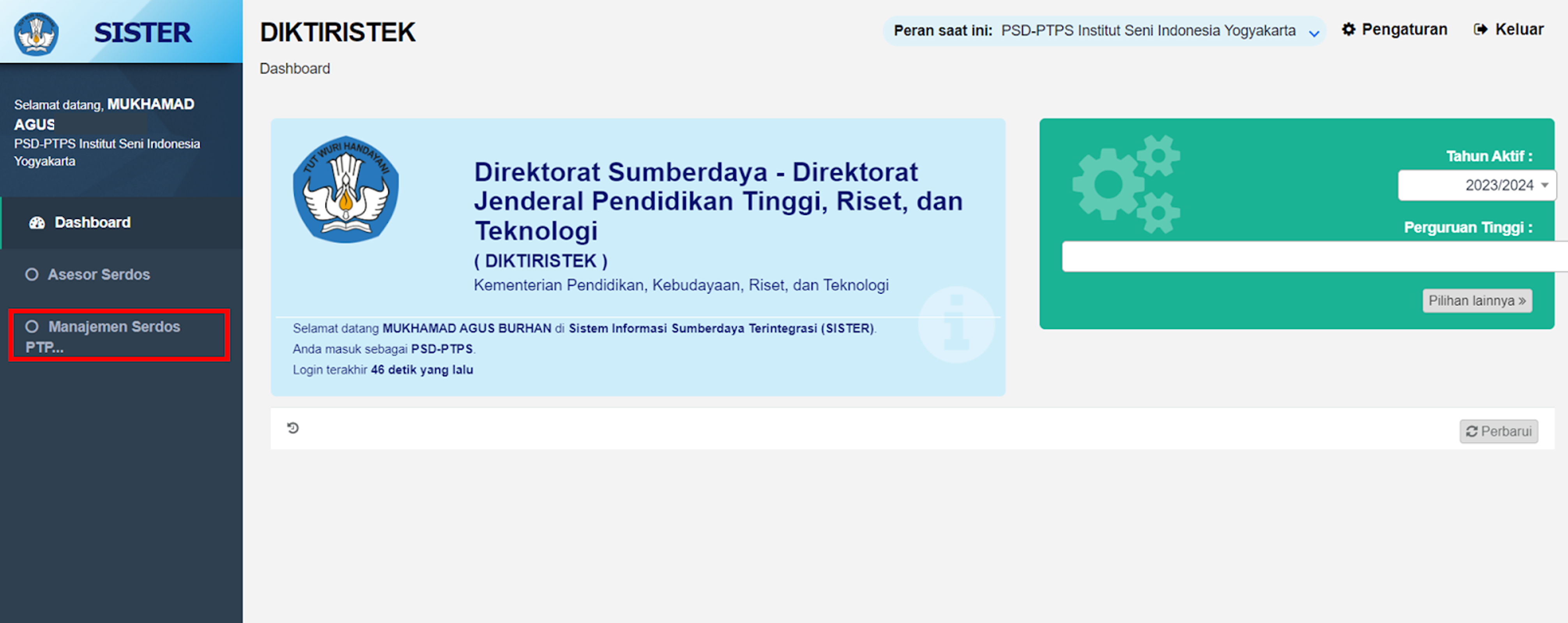
Task: Click the circle icon beside Asesor Serdos
Action: click(x=32, y=274)
